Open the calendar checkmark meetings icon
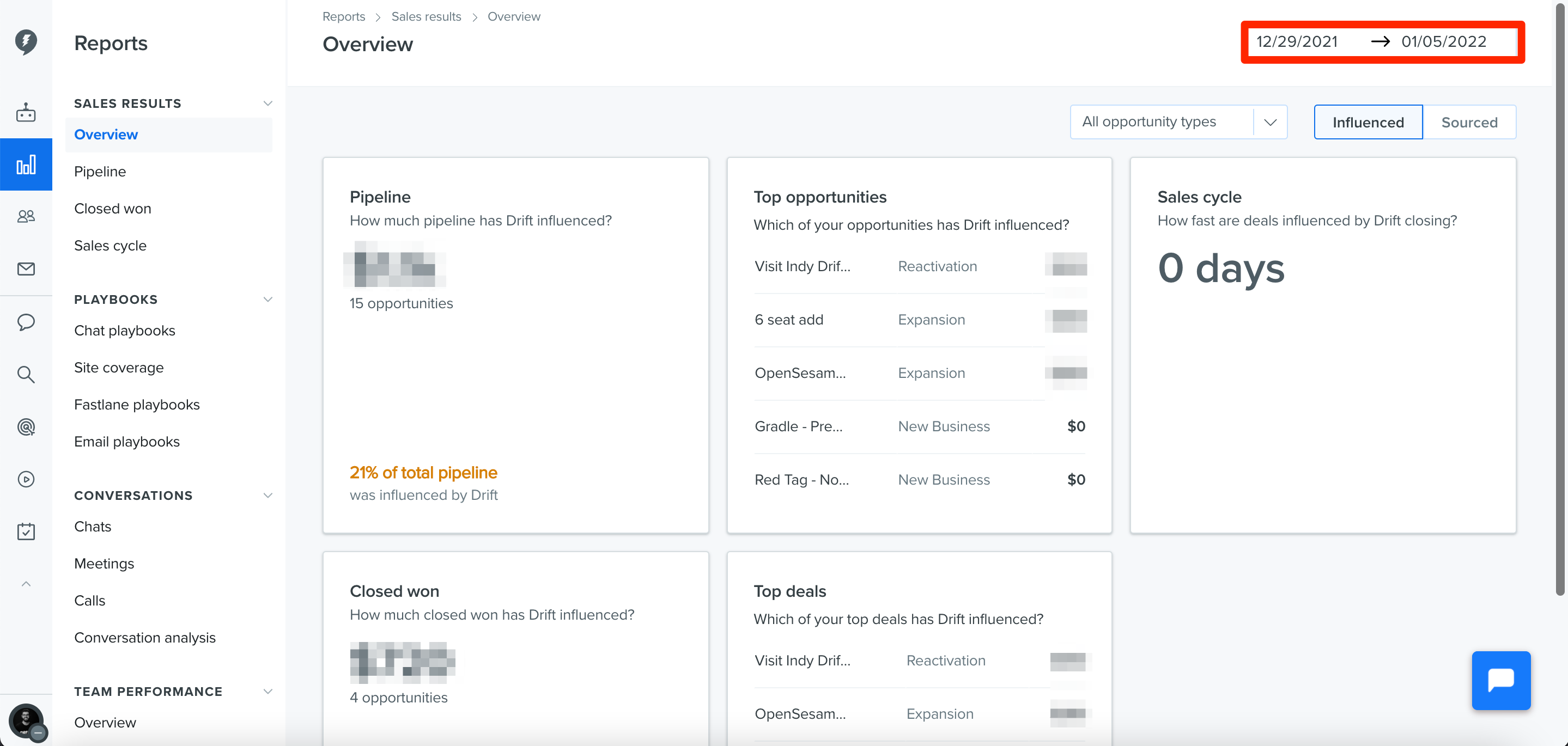Viewport: 1568px width, 746px height. (x=26, y=532)
